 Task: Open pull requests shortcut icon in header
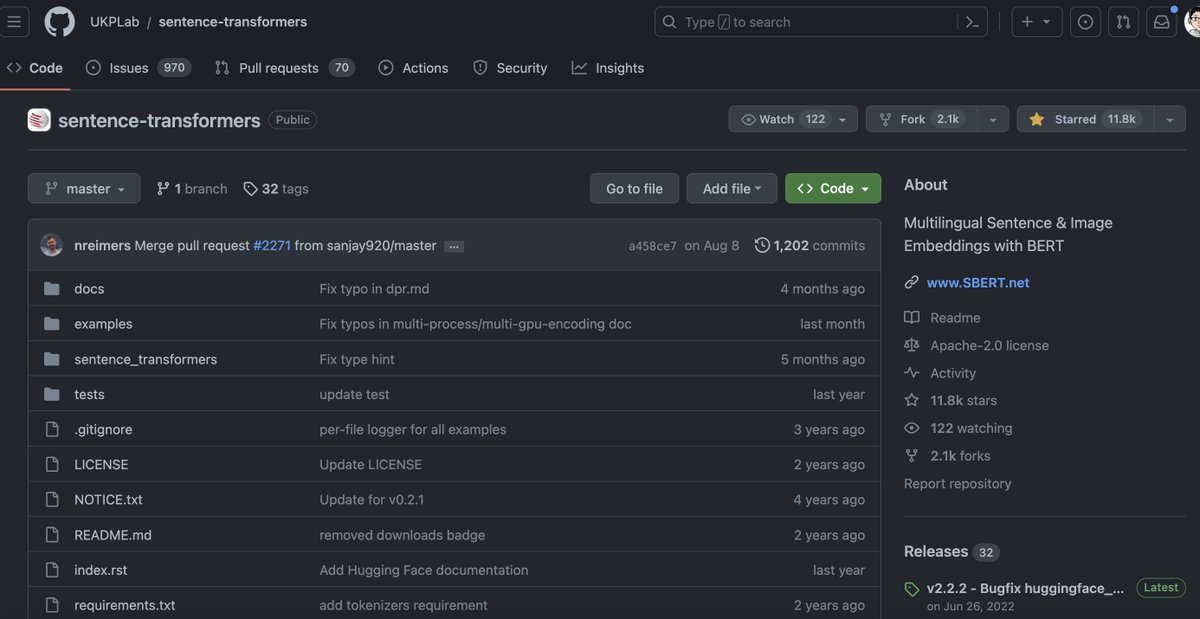click(1123, 22)
